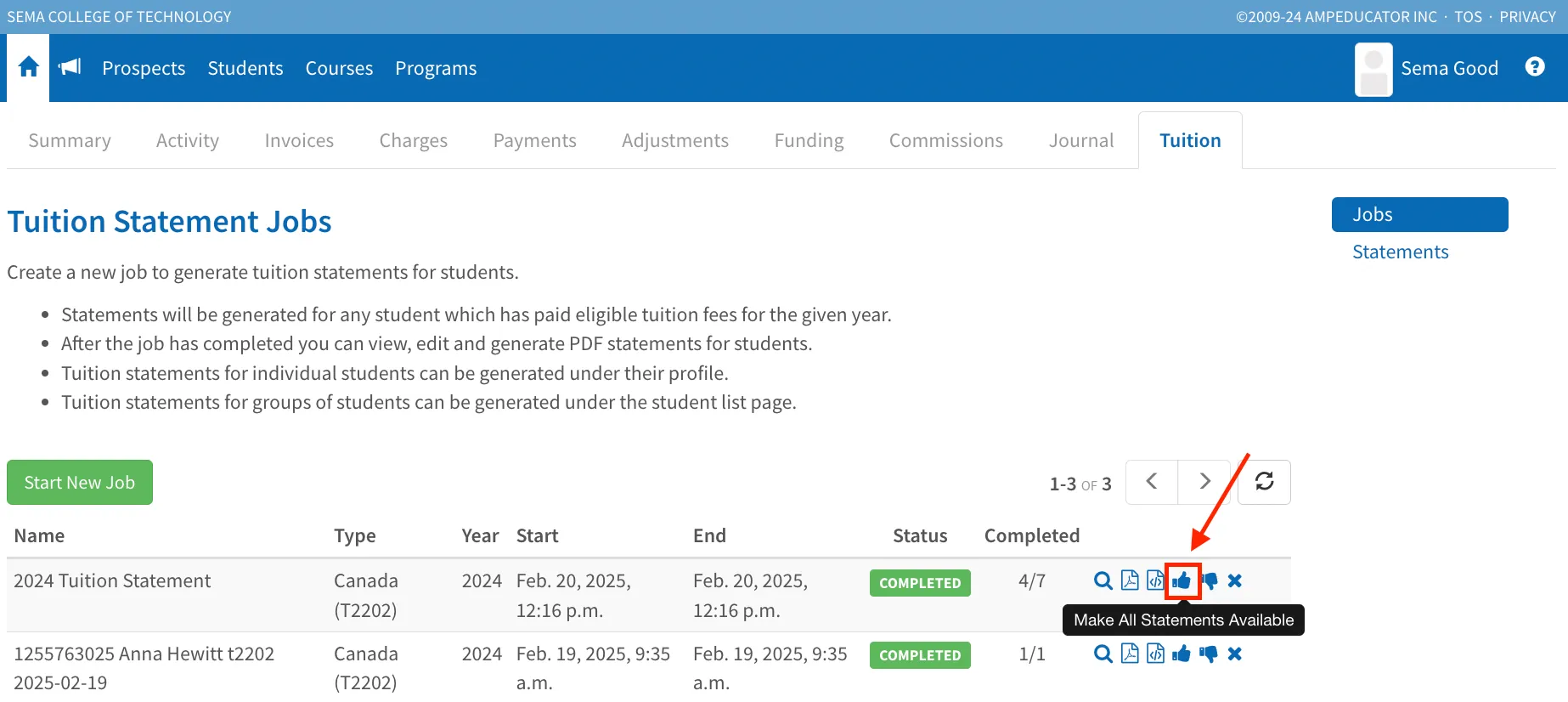
Task: Open the Payments tab
Action: (535, 140)
